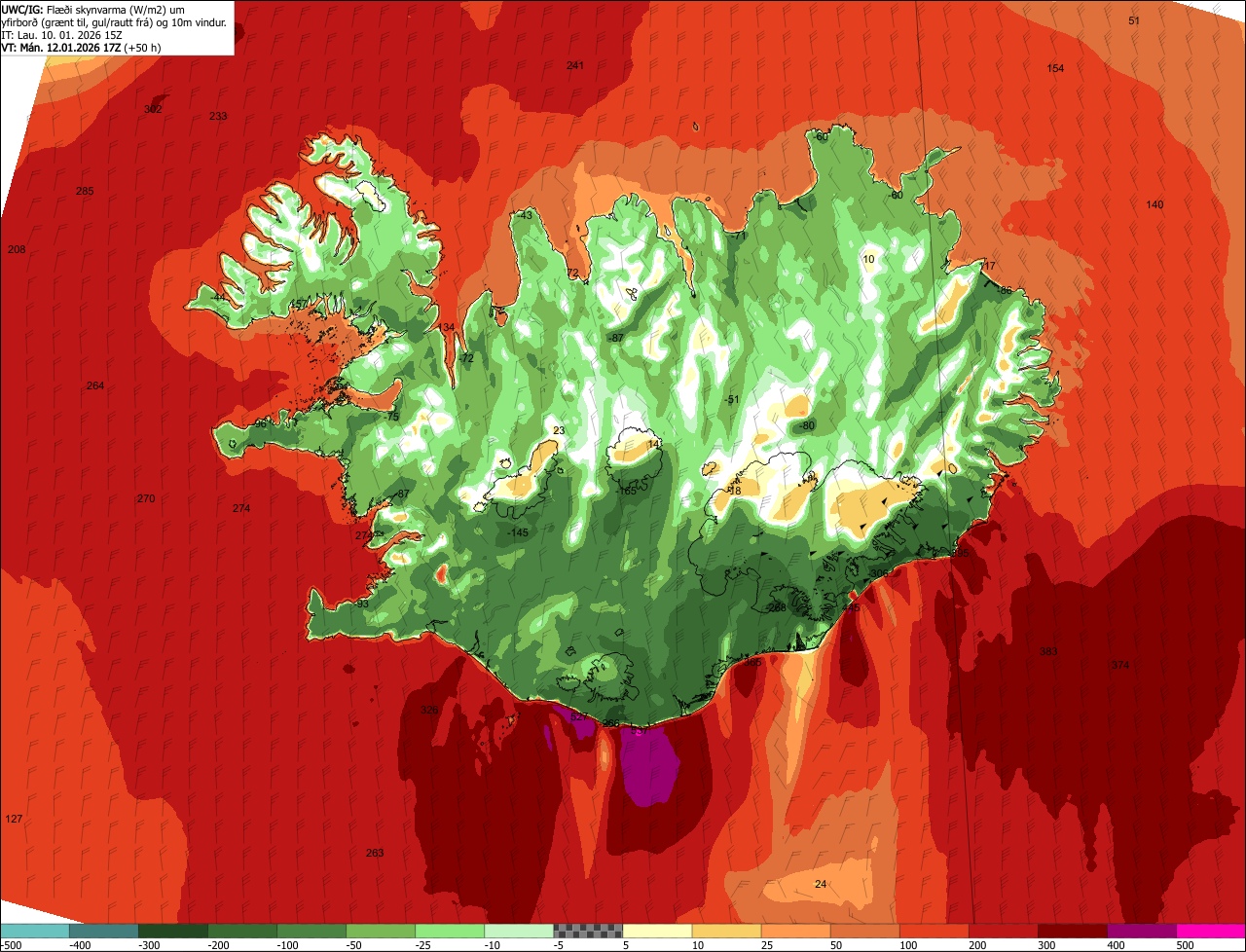Click the map value -43
1246x952 pixels.
click(x=526, y=215)
